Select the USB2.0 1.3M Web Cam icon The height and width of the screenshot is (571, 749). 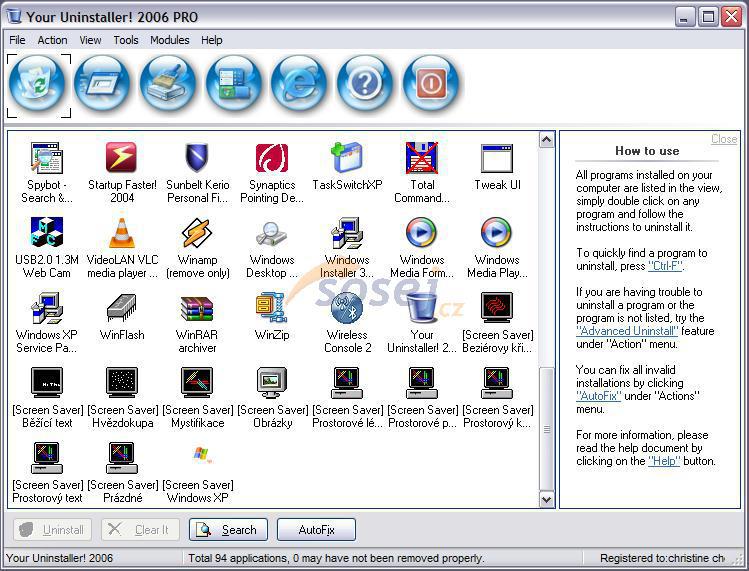[x=47, y=232]
